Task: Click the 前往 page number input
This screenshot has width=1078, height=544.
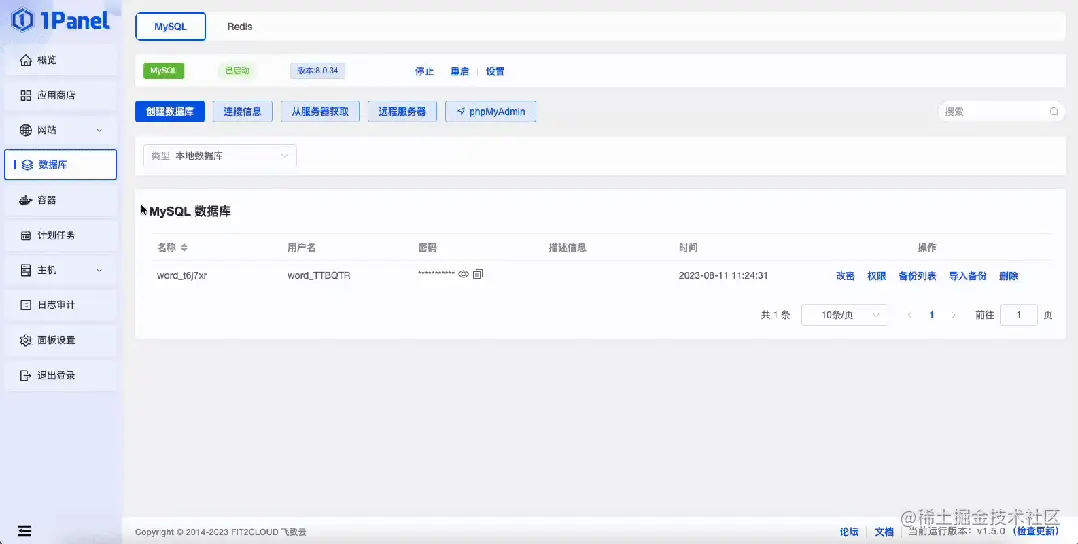Action: click(x=1018, y=315)
